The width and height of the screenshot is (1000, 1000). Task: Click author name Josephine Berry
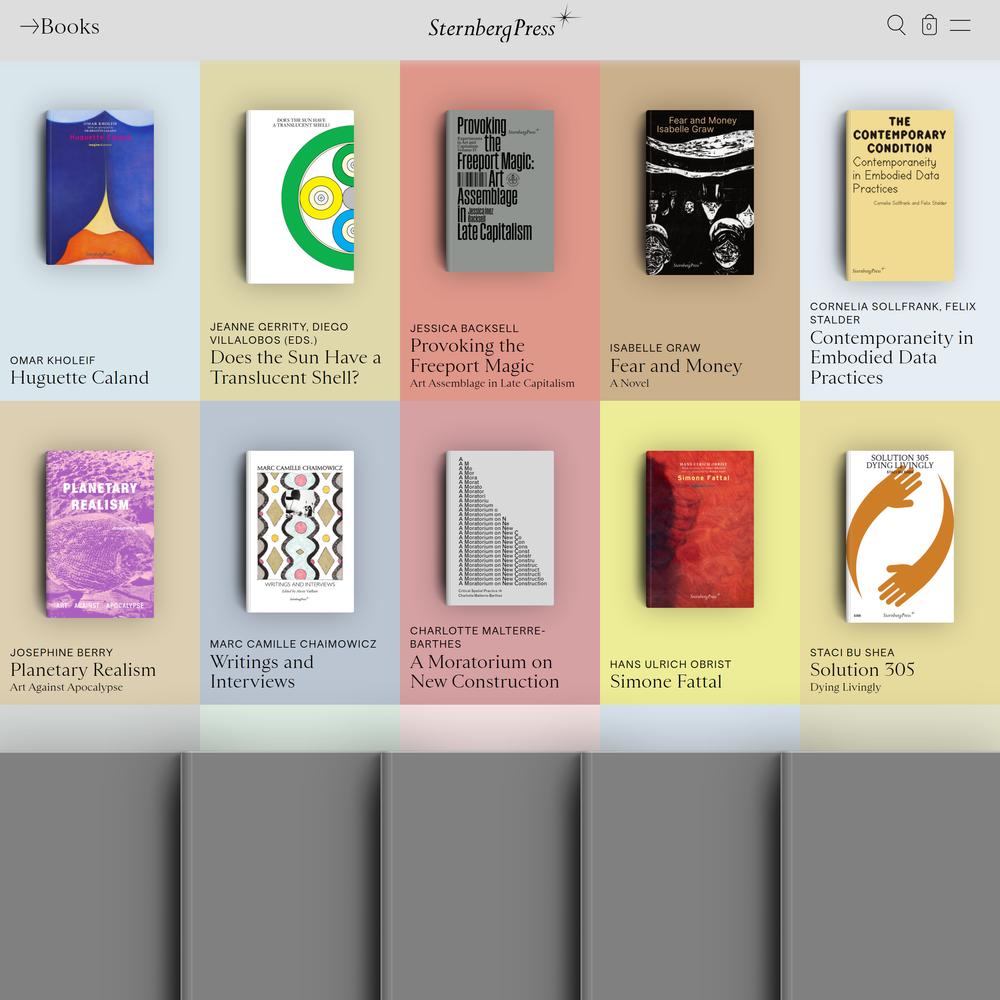tap(61, 652)
